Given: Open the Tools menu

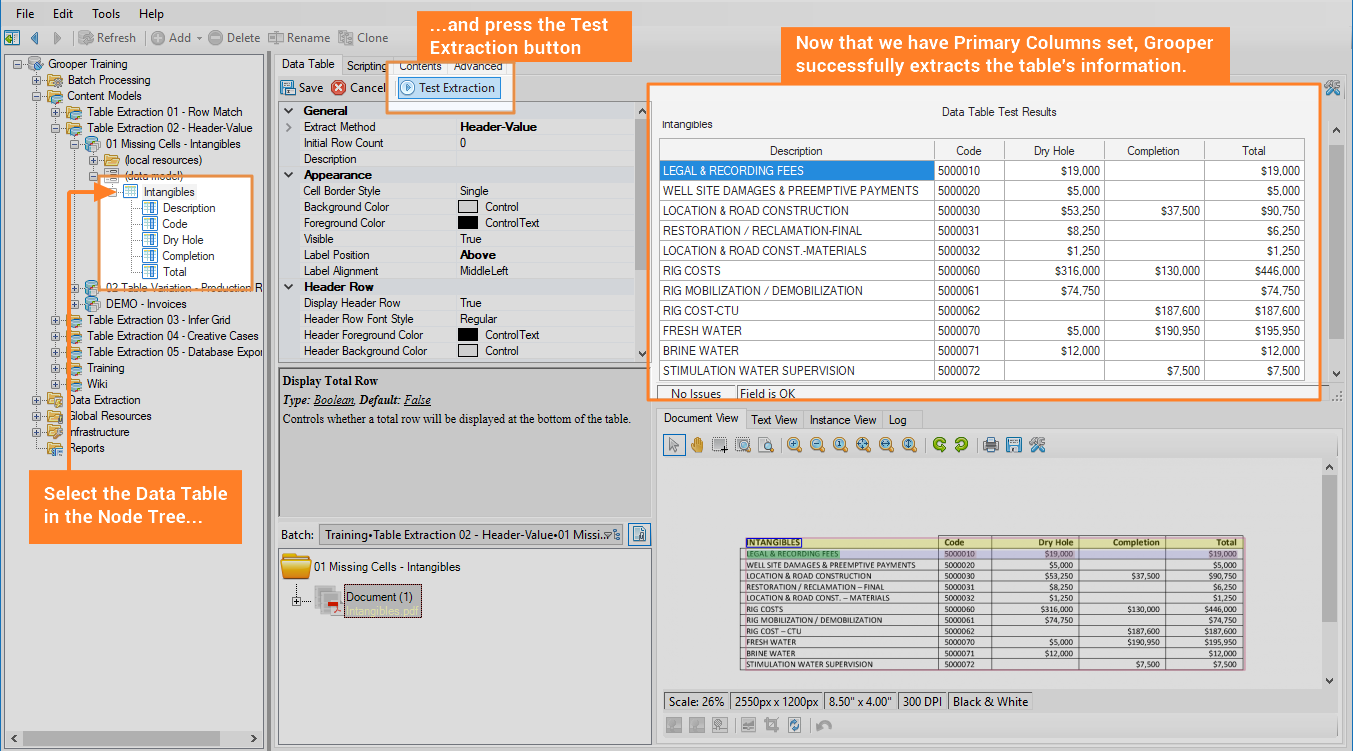Looking at the screenshot, I should (106, 14).
